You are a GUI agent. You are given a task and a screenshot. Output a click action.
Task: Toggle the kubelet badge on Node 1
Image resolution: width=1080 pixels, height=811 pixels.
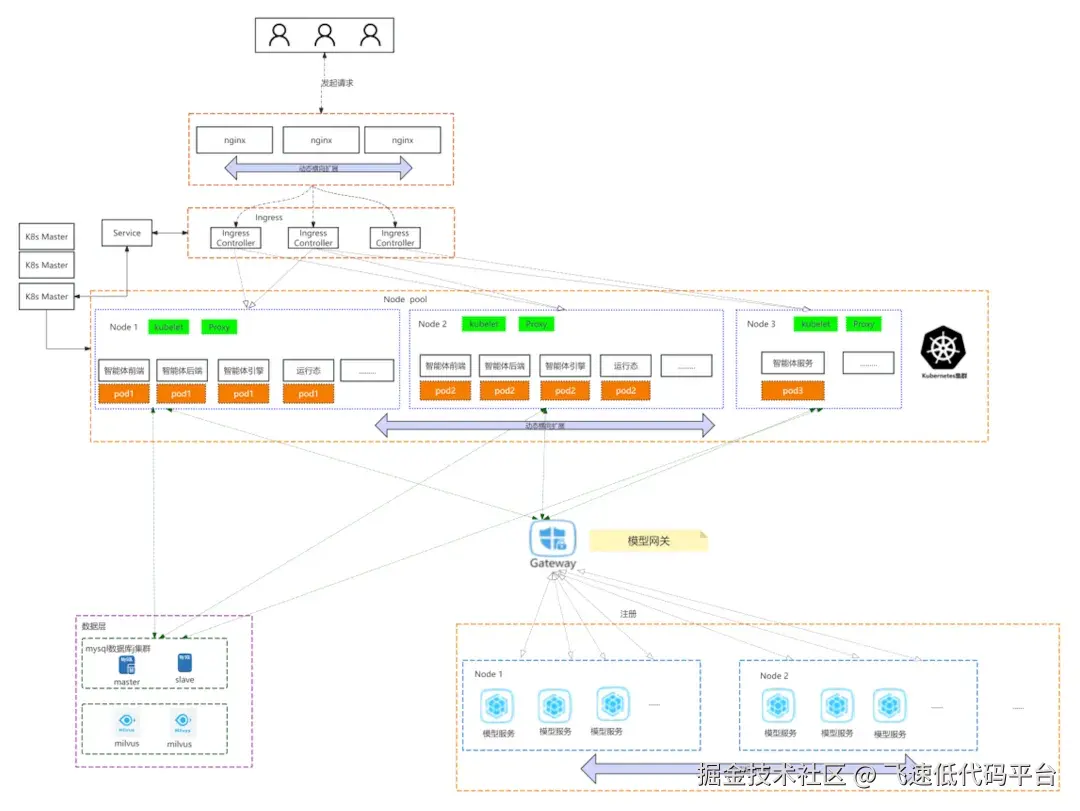click(x=168, y=327)
